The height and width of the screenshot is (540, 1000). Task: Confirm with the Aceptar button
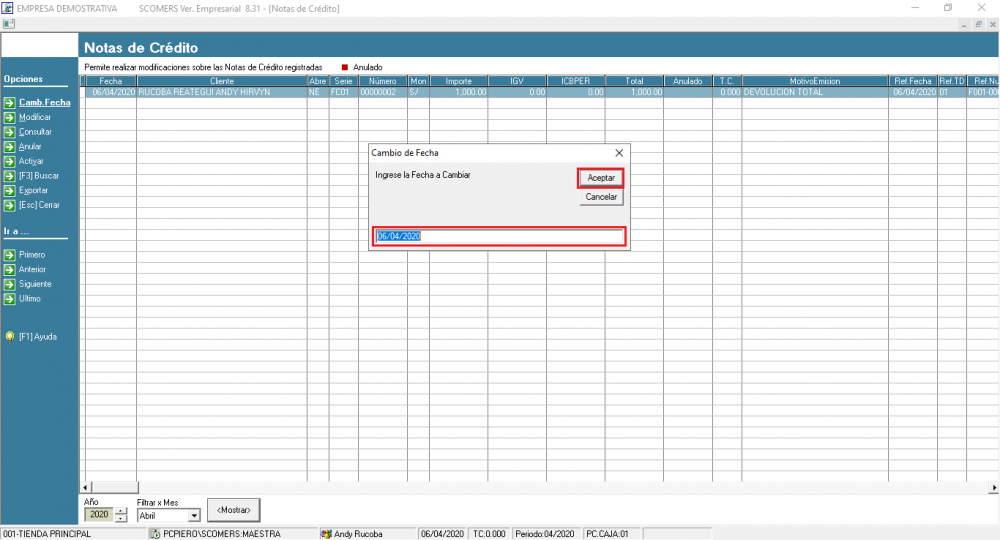coord(601,178)
